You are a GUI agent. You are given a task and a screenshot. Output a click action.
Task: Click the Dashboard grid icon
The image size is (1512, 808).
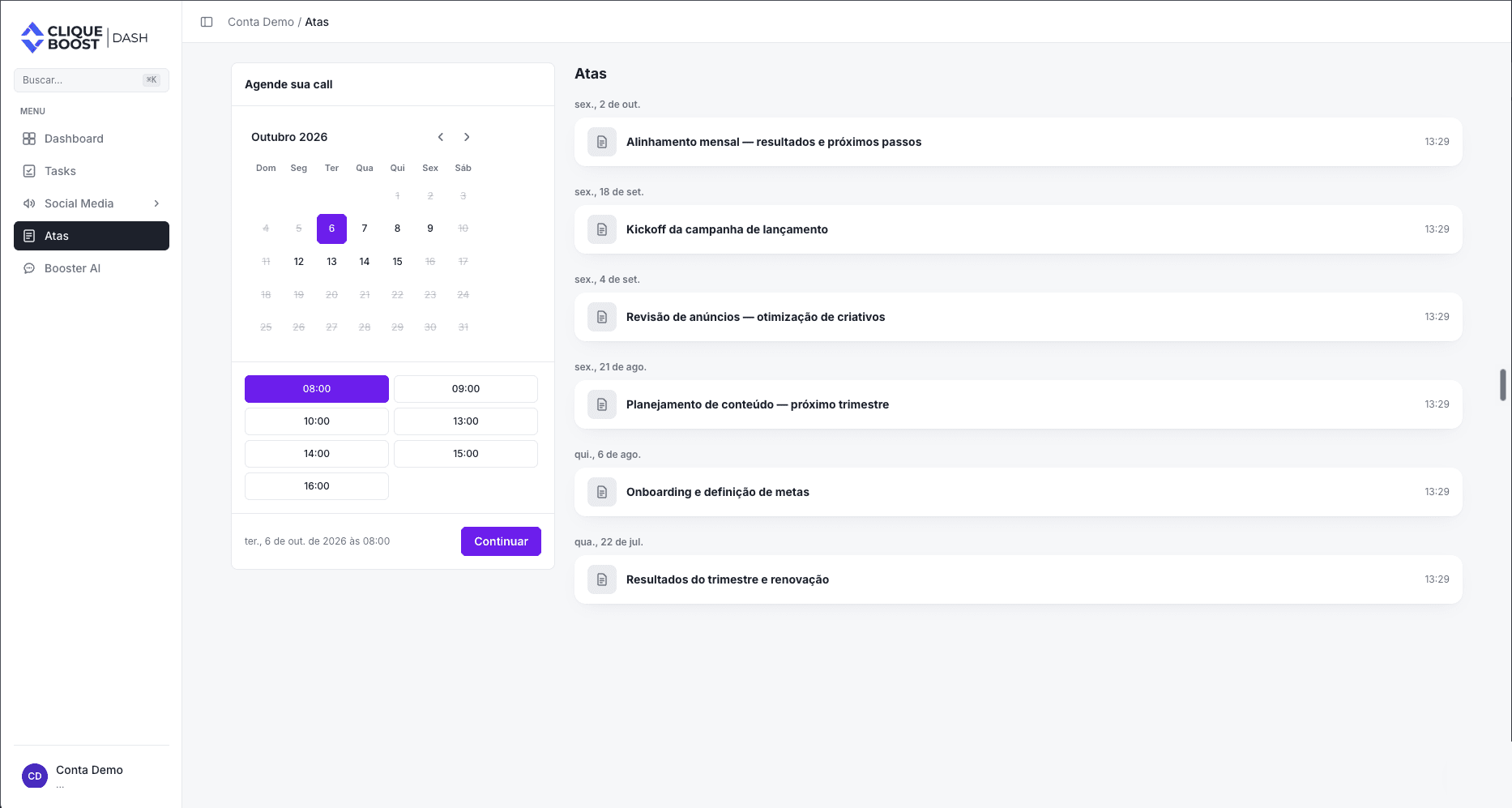[29, 139]
